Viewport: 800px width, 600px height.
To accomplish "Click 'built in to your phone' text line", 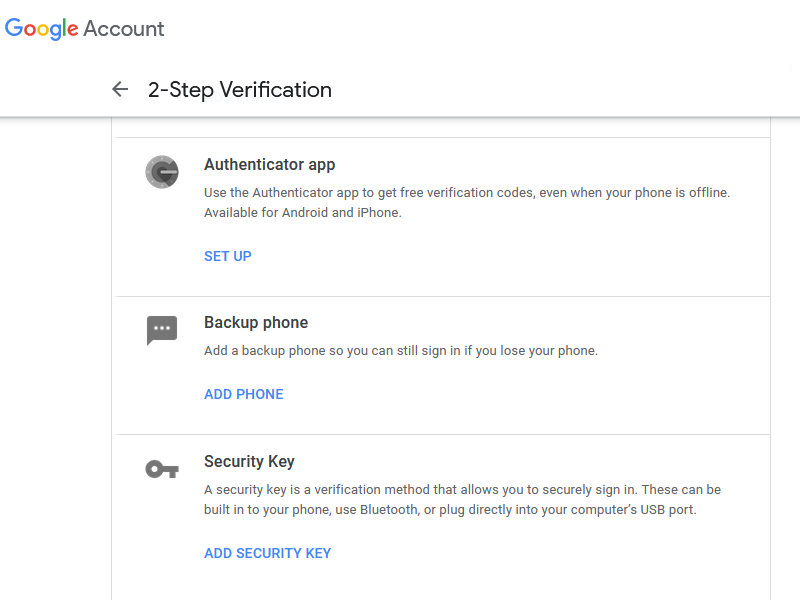I will click(449, 509).
